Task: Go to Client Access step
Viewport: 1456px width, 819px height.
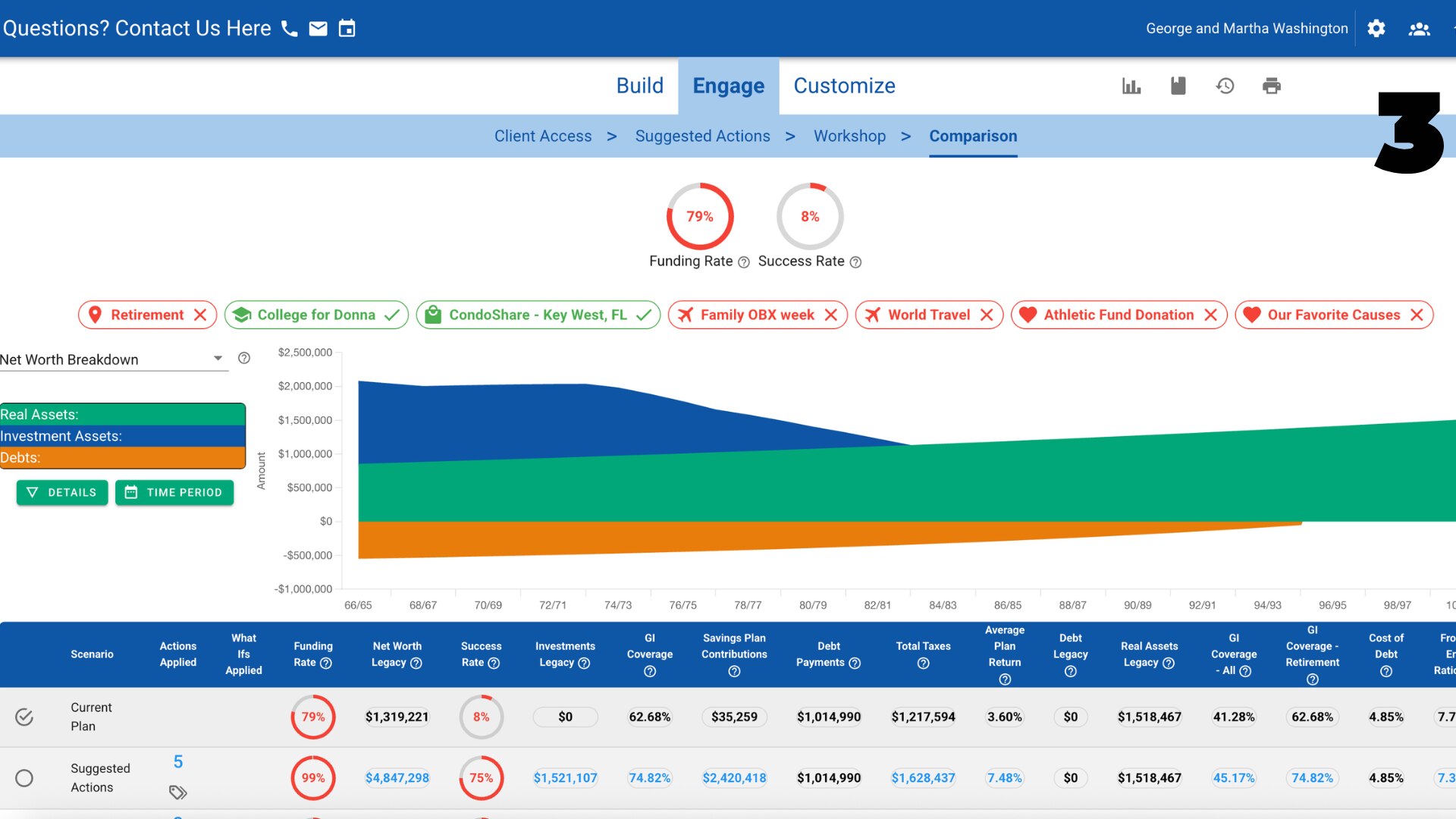Action: pos(543,136)
